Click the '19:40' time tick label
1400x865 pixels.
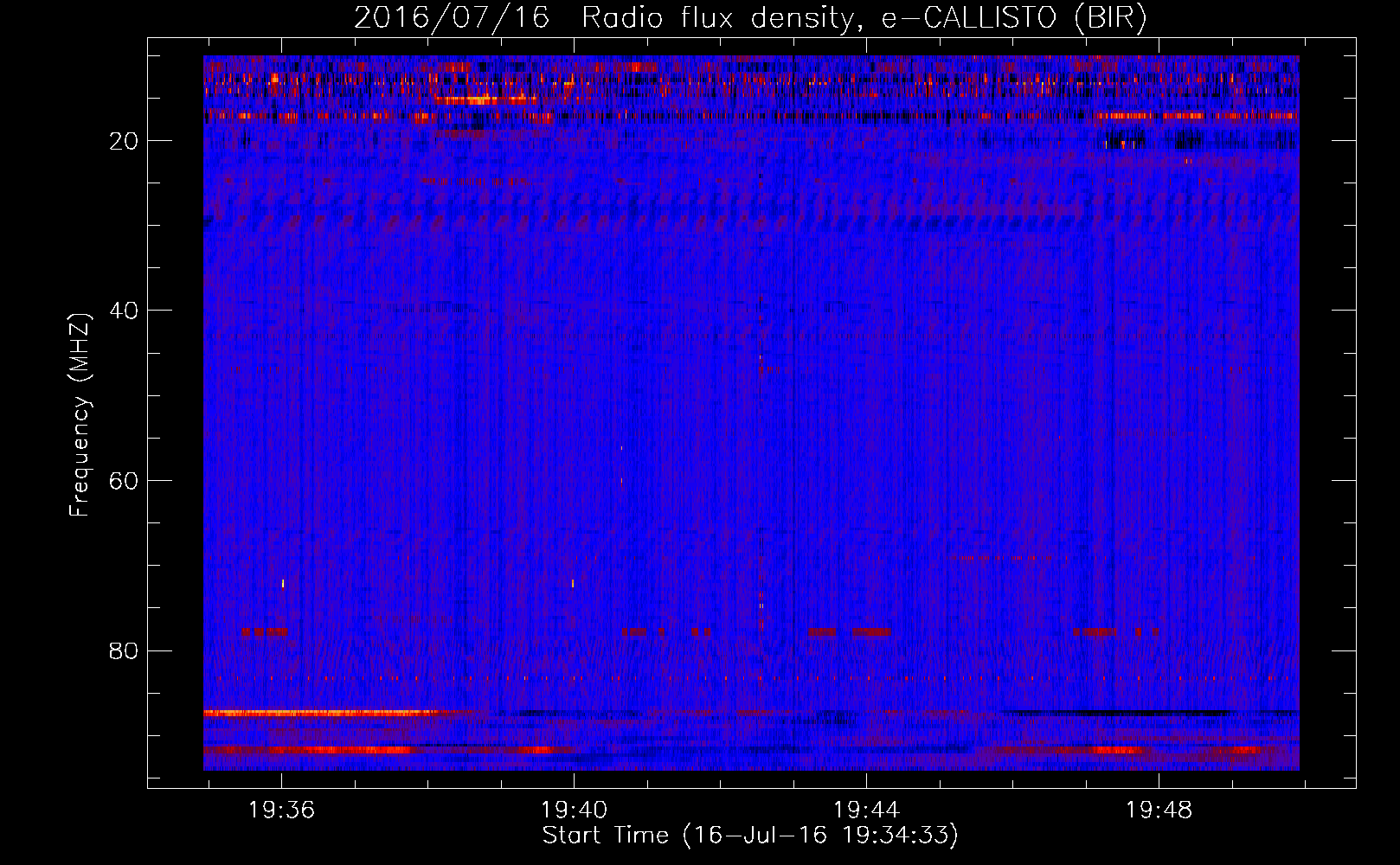[x=574, y=811]
